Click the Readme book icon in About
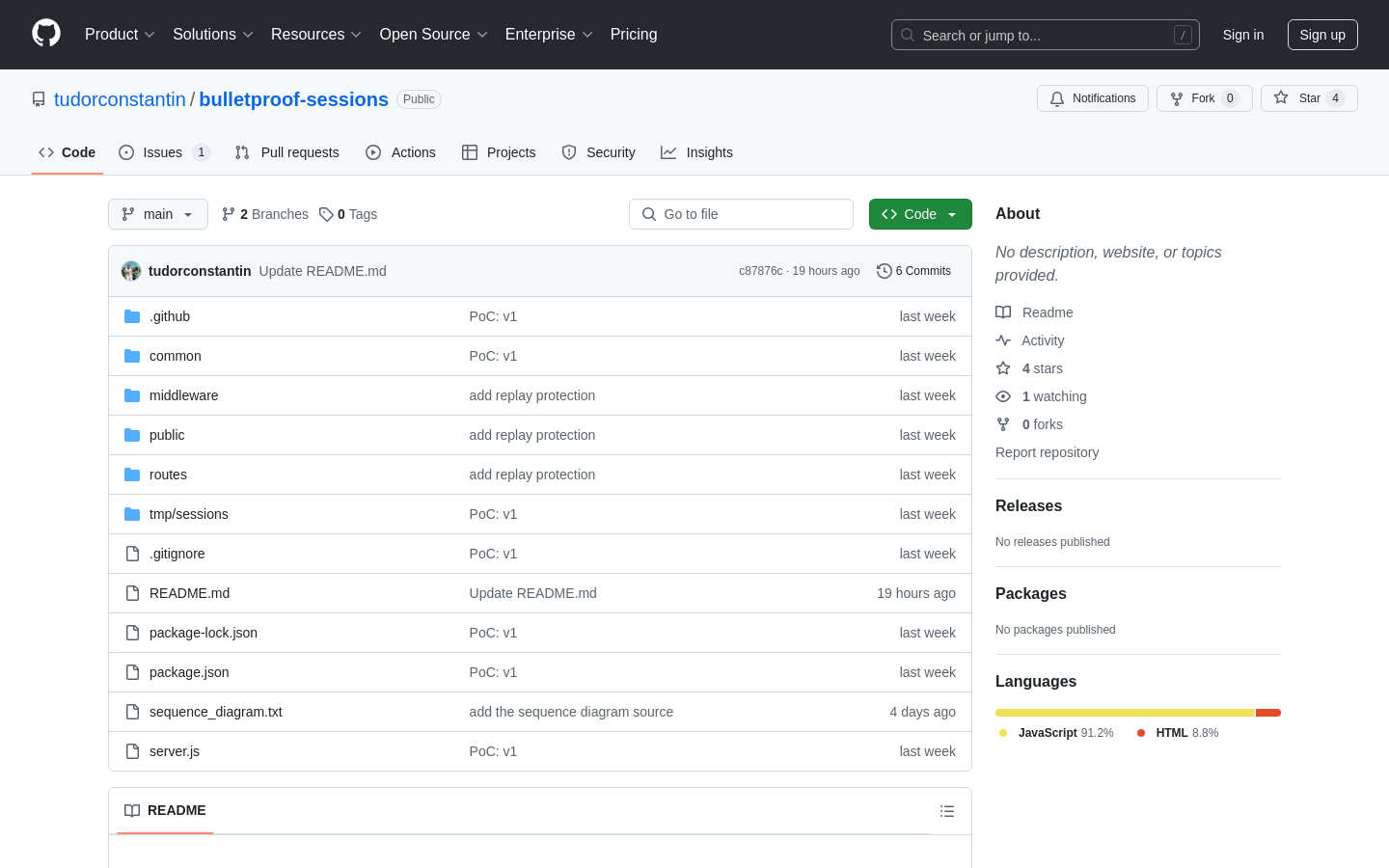This screenshot has width=1389, height=868. click(1003, 312)
